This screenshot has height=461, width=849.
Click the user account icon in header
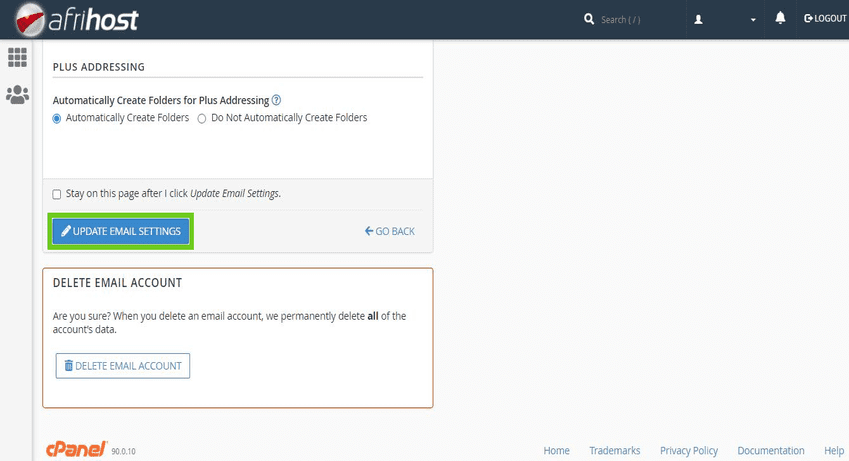coord(698,19)
